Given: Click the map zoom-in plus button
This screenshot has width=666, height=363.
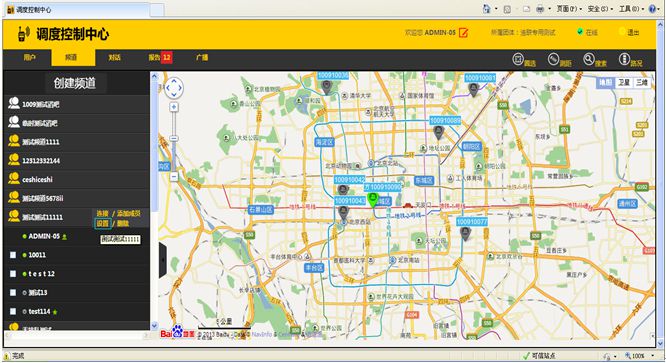Looking at the screenshot, I should [174, 107].
